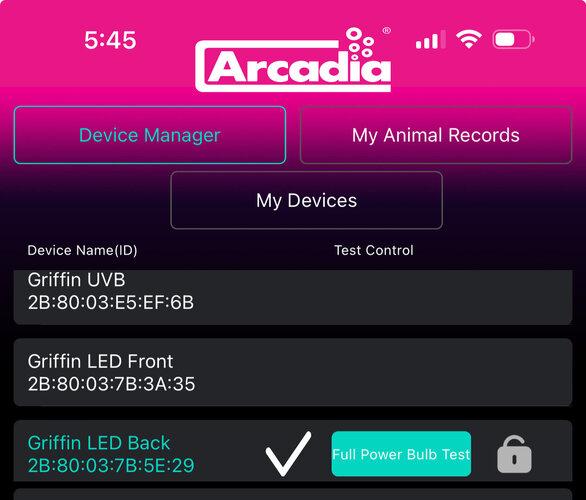
Task: Select the Griffin UVB device row
Action: (x=293, y=297)
